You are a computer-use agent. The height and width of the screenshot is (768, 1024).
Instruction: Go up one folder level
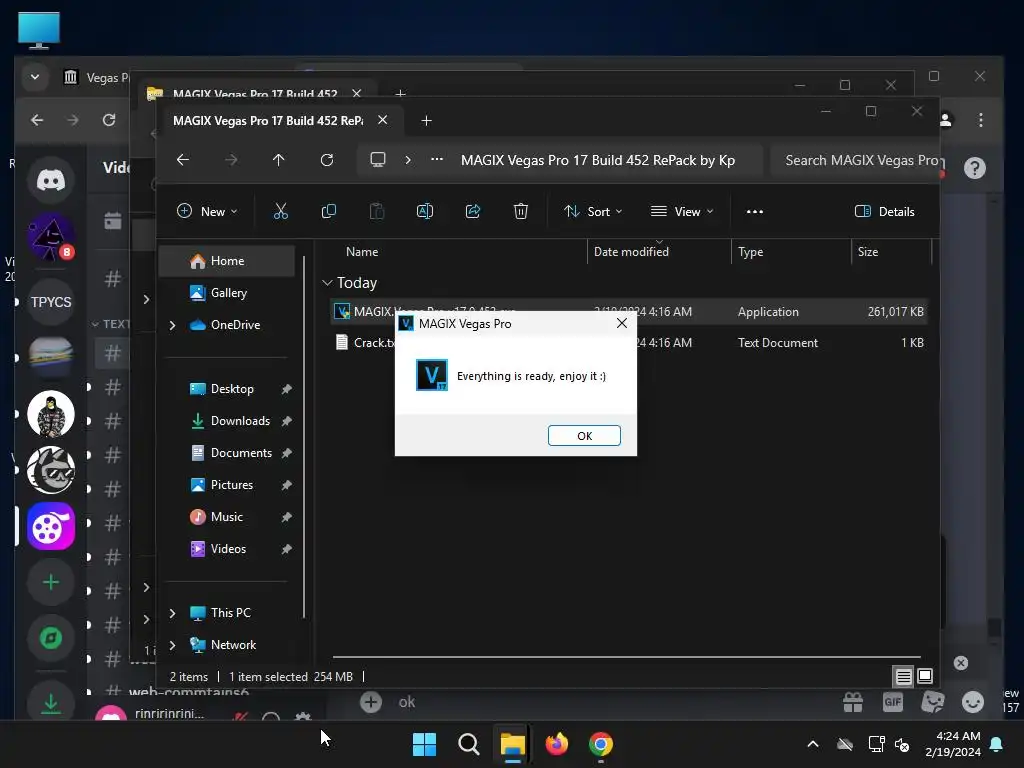point(279,160)
